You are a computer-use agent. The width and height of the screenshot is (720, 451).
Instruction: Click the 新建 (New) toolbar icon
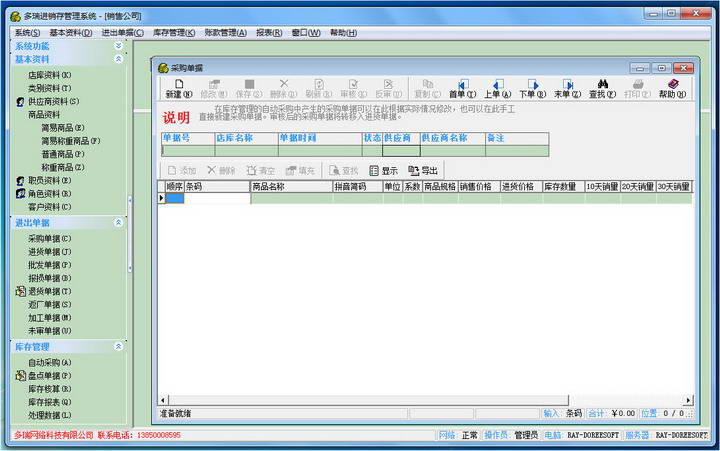(179, 84)
